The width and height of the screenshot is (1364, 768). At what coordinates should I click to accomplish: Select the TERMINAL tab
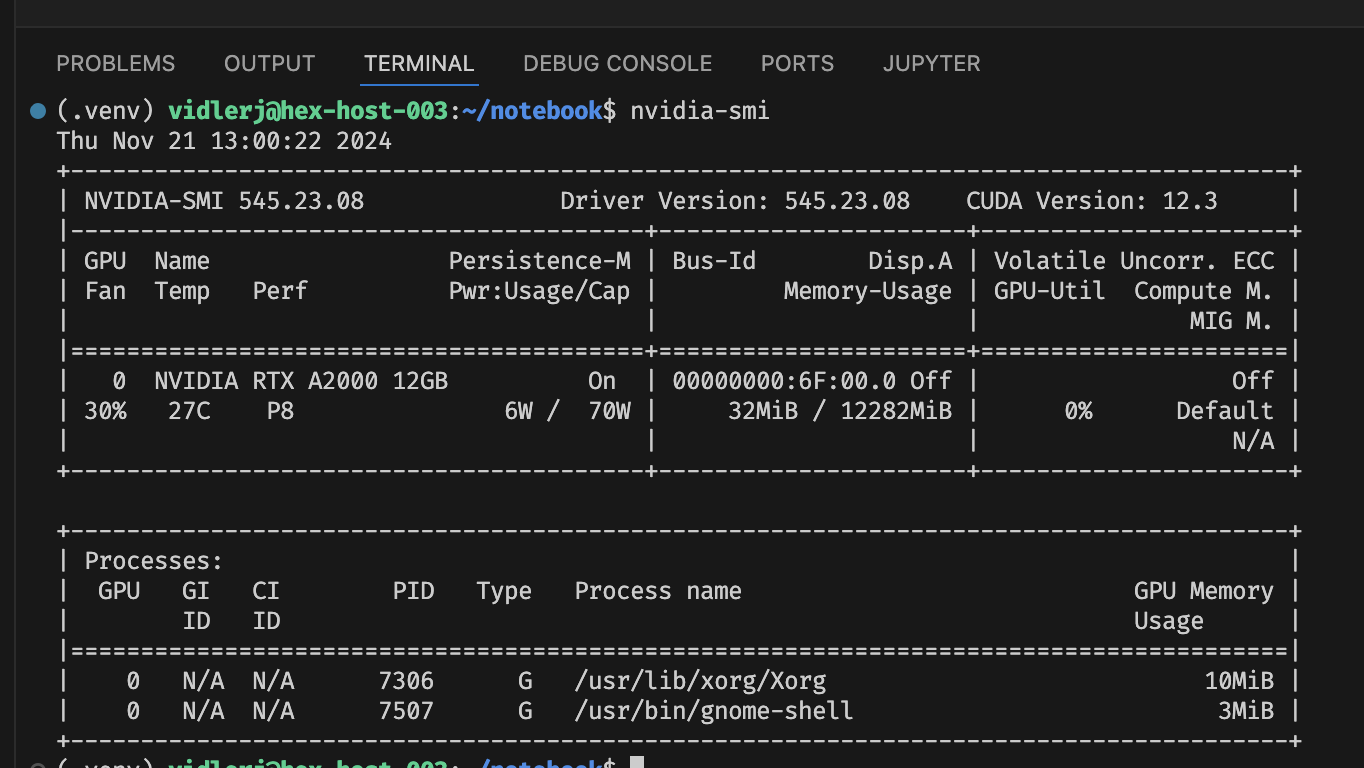click(419, 64)
